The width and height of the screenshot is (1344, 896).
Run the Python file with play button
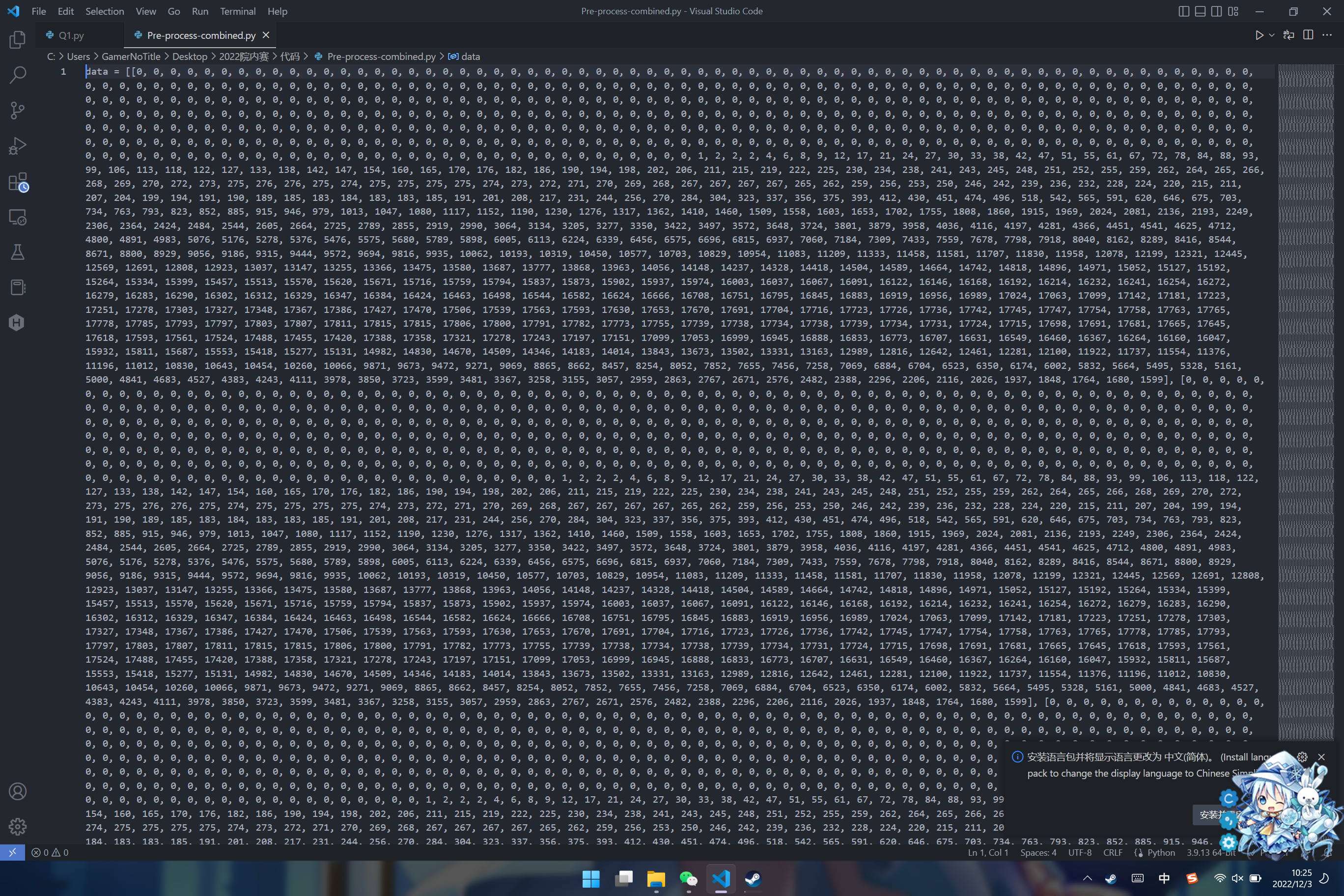[1259, 35]
